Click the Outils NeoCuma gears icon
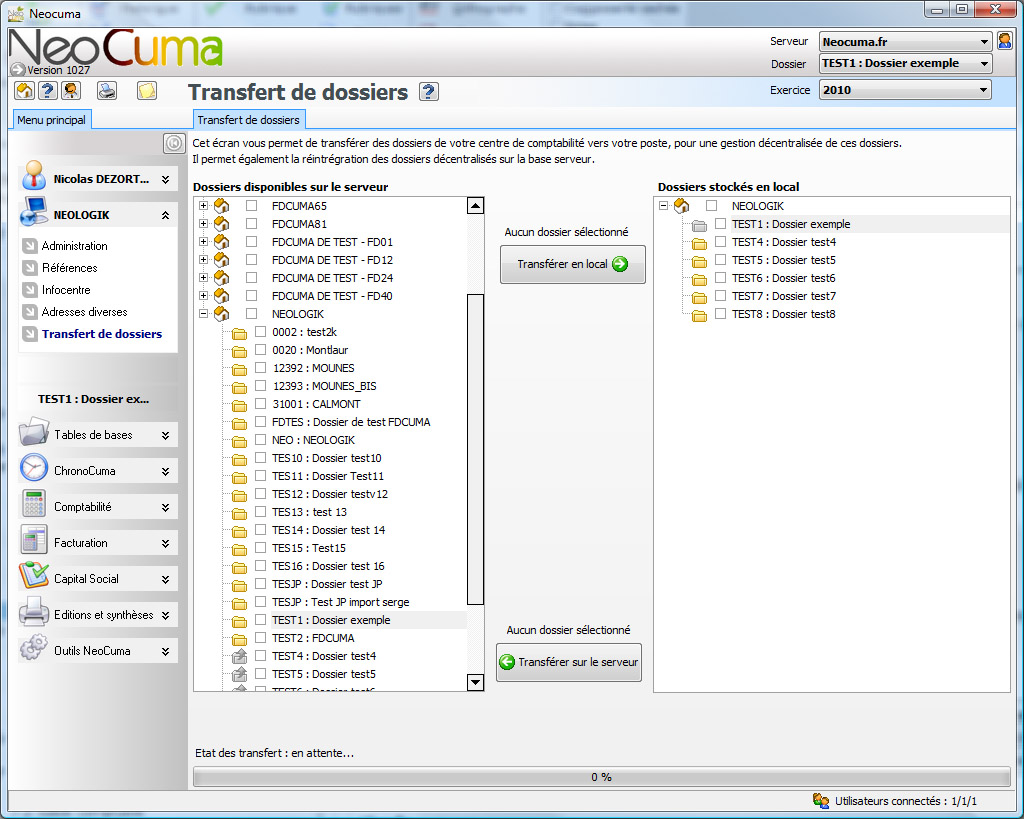 click(x=33, y=648)
